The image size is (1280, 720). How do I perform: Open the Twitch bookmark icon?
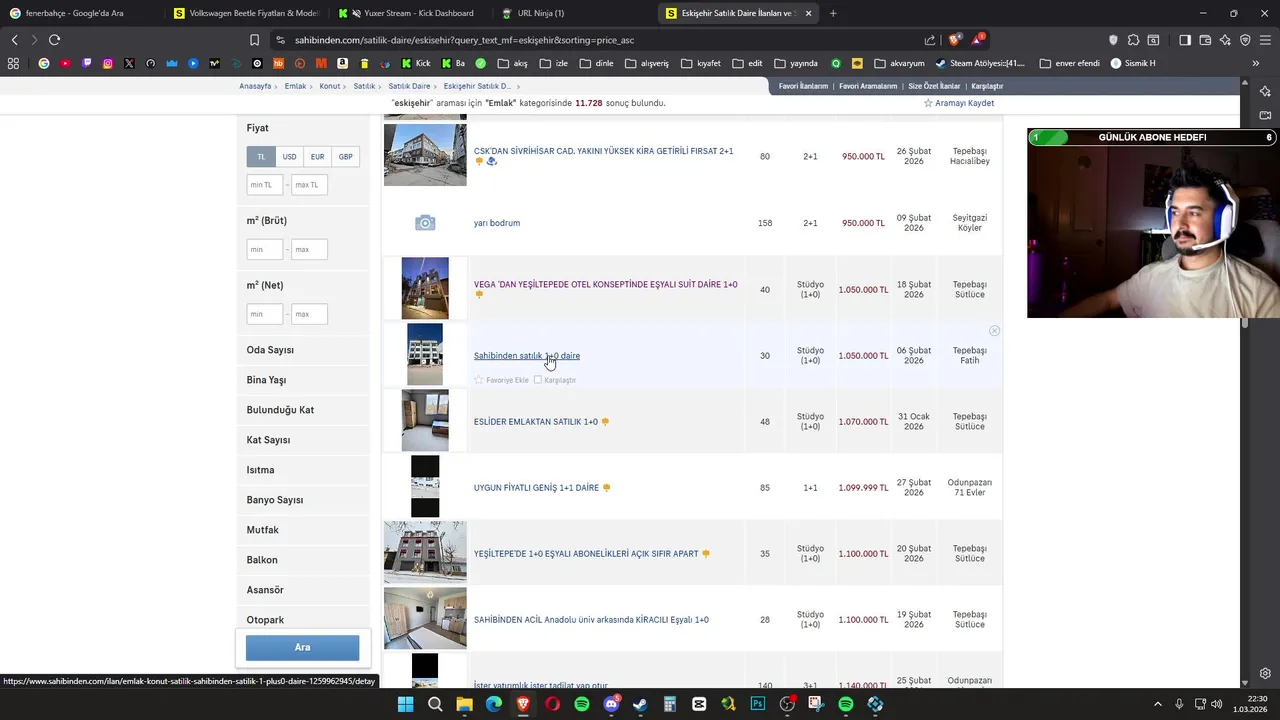87,63
